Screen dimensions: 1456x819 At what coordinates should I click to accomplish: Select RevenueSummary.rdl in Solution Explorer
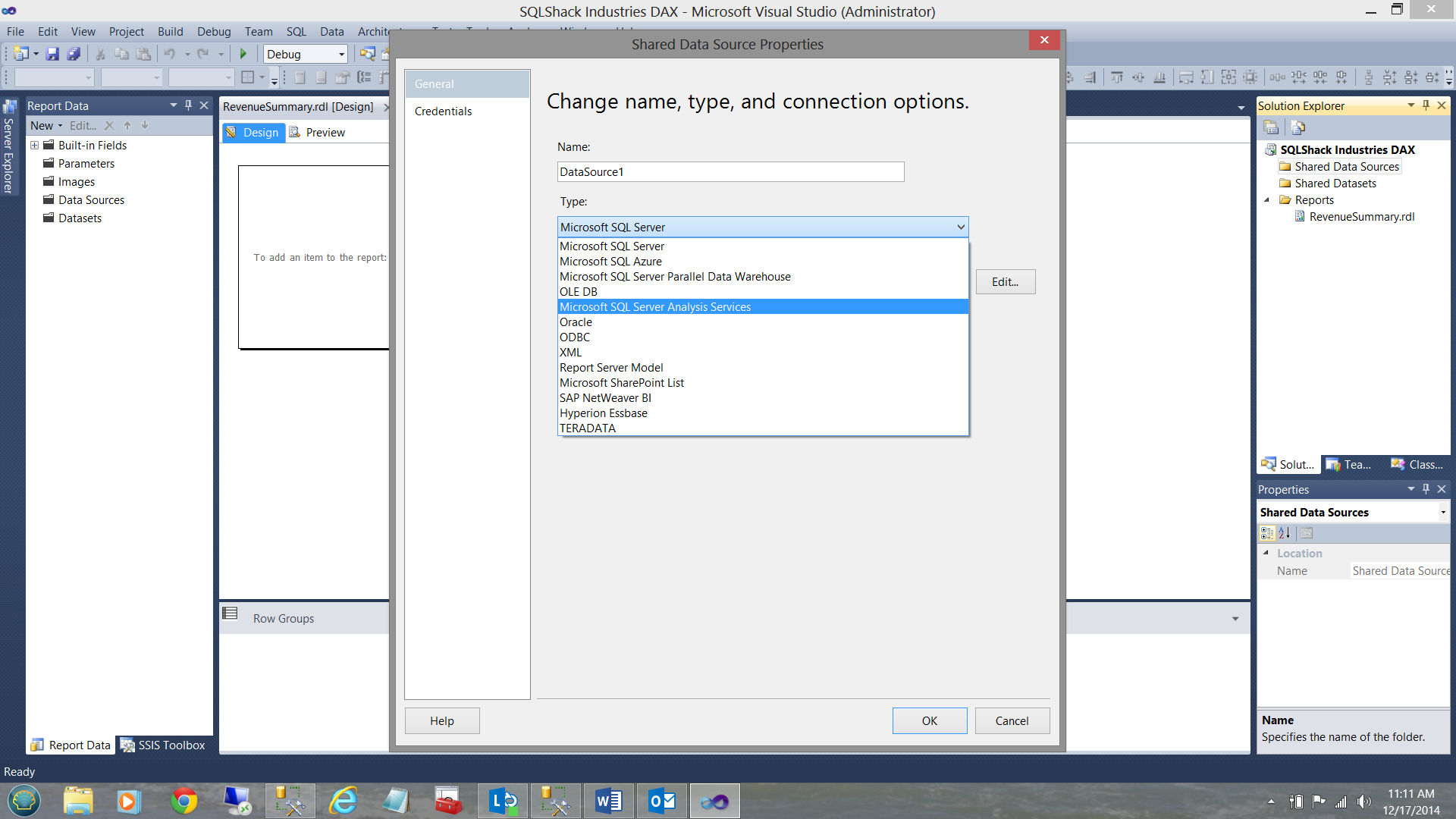click(x=1361, y=216)
